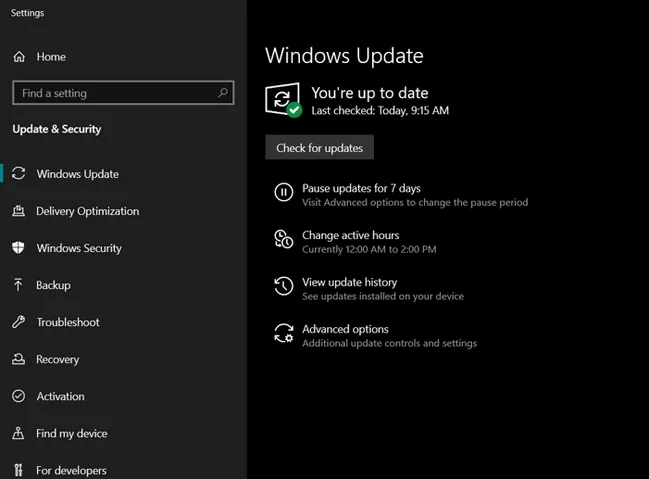Select the Windows Update sync icon in the sidebar
The width and height of the screenshot is (649, 479).
[x=19, y=173]
